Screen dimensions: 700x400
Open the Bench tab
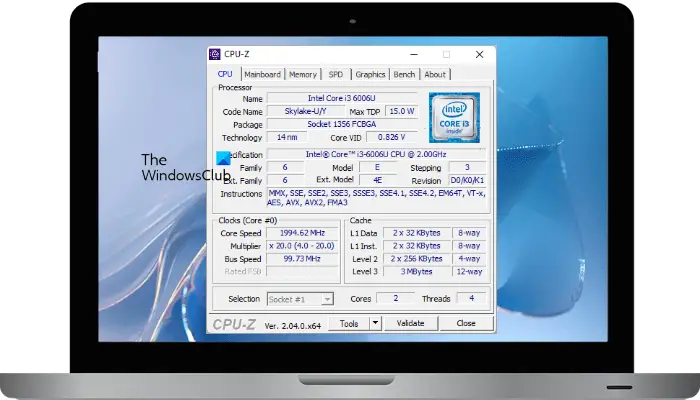[404, 75]
